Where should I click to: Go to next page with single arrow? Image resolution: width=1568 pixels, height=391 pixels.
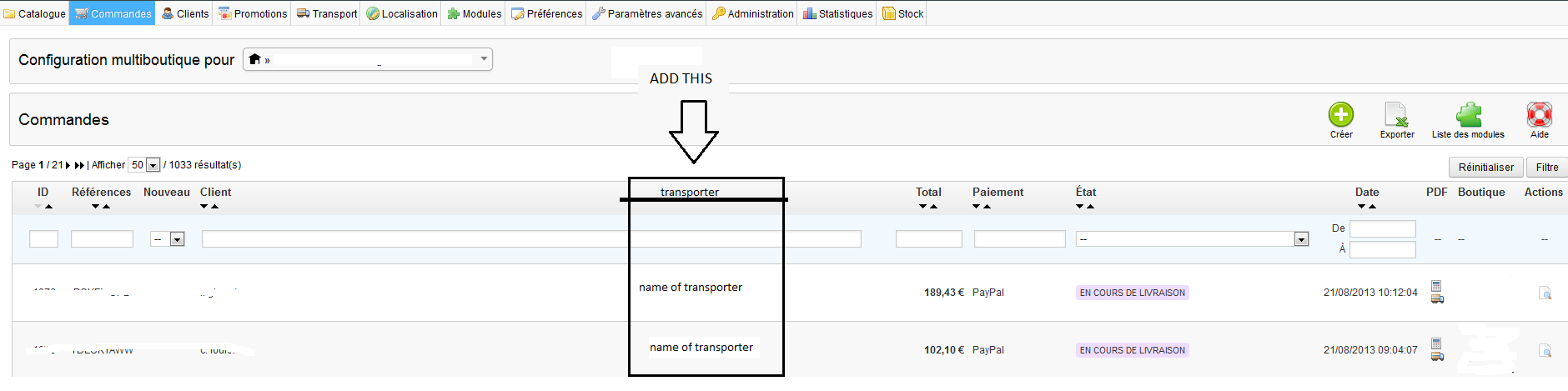(x=68, y=165)
